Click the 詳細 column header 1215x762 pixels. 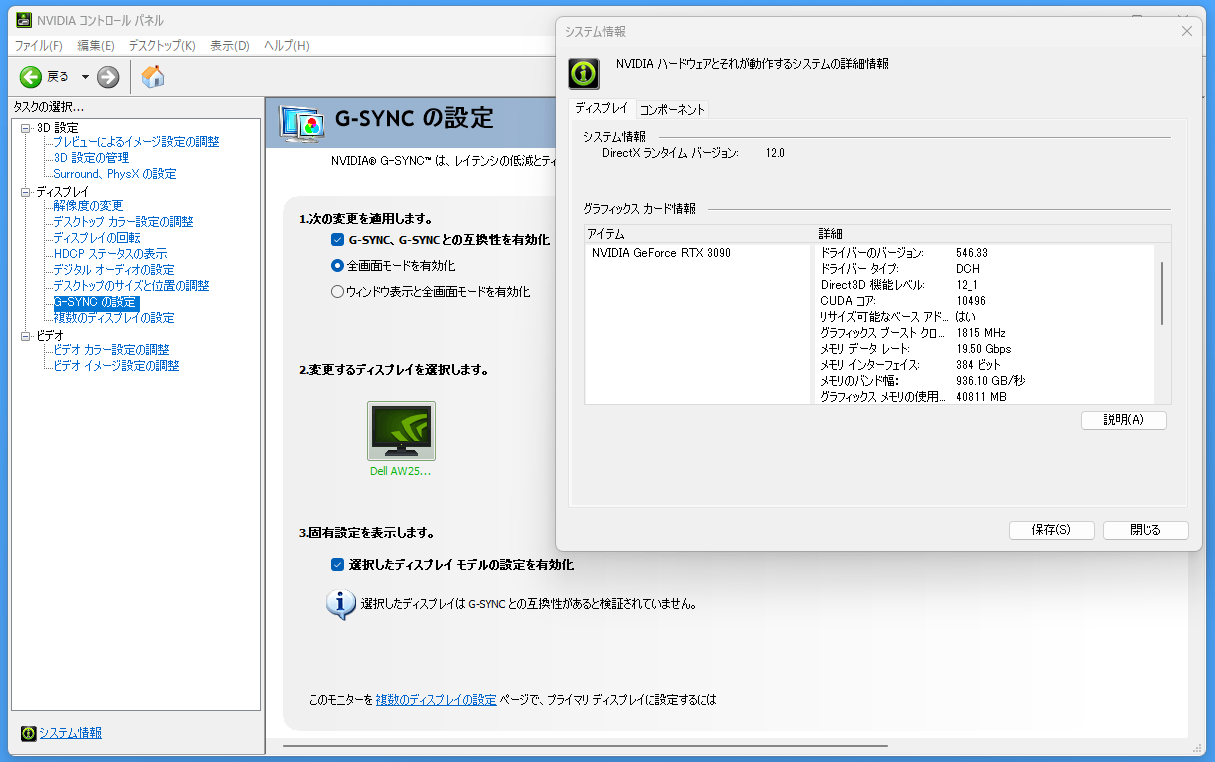992,233
